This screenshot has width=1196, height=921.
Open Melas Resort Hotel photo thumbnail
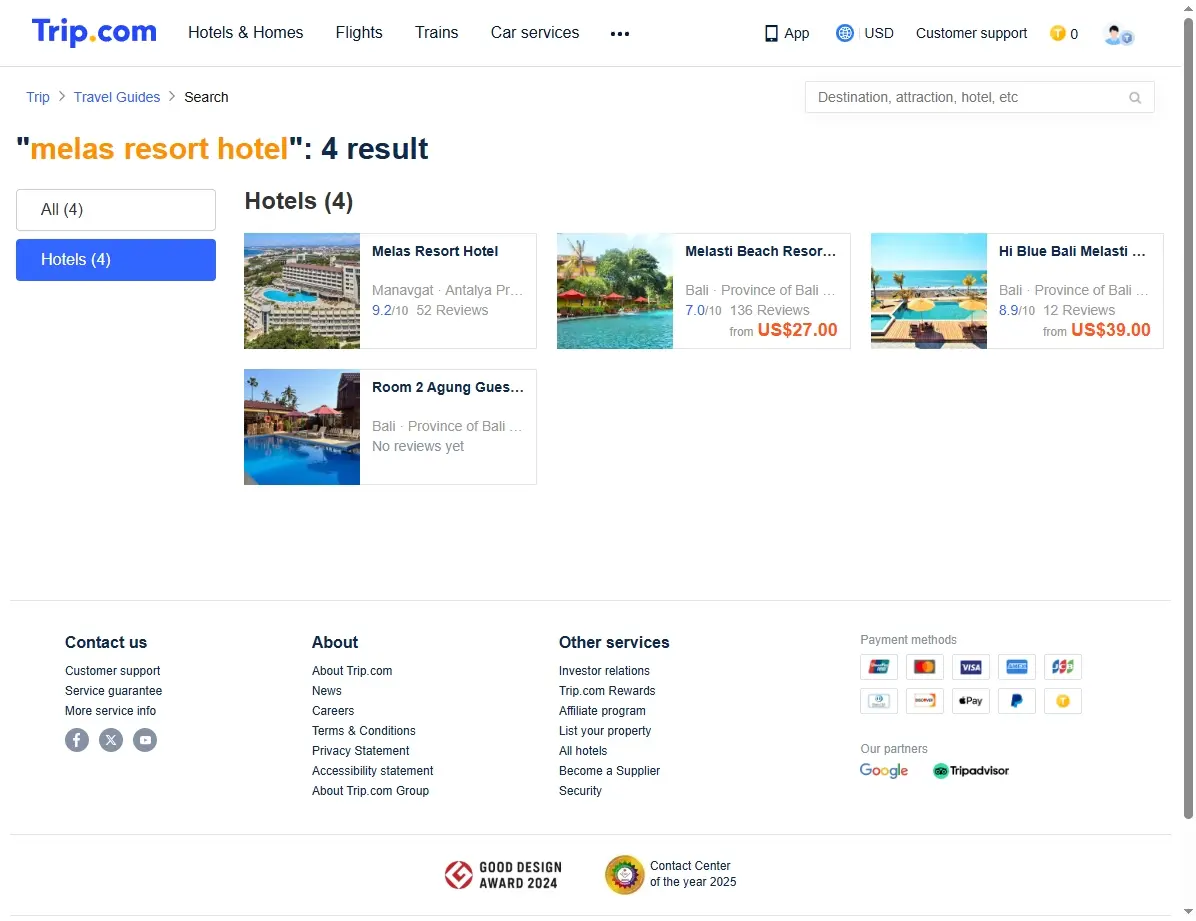[302, 291]
